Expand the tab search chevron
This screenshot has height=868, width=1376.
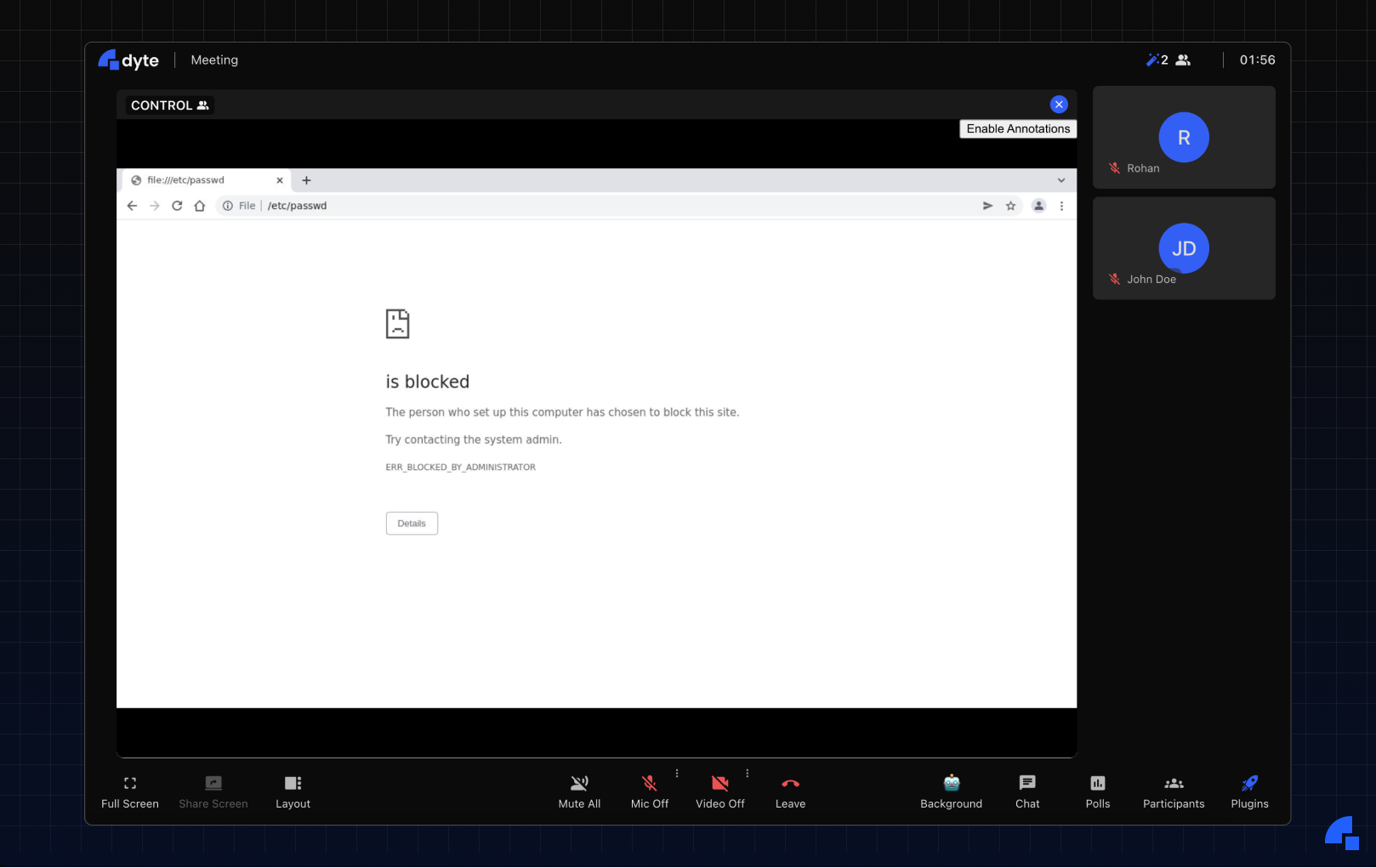[1061, 180]
